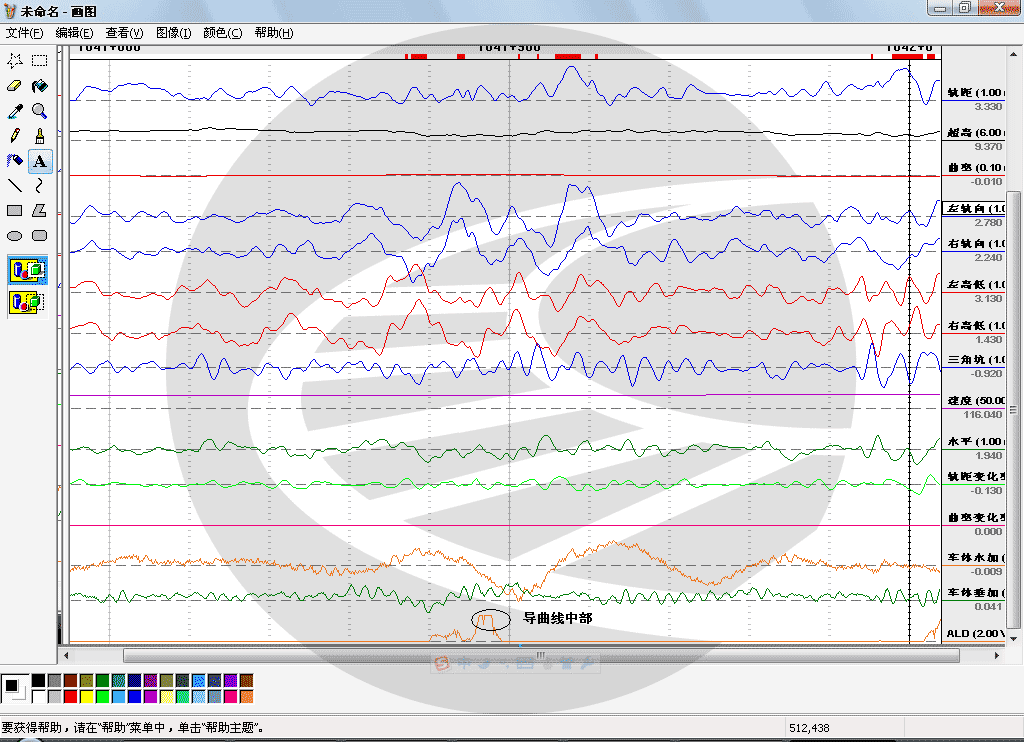Screen dimensions: 1024x742
Task: Pick the yellow palette color
Action: tap(86, 696)
